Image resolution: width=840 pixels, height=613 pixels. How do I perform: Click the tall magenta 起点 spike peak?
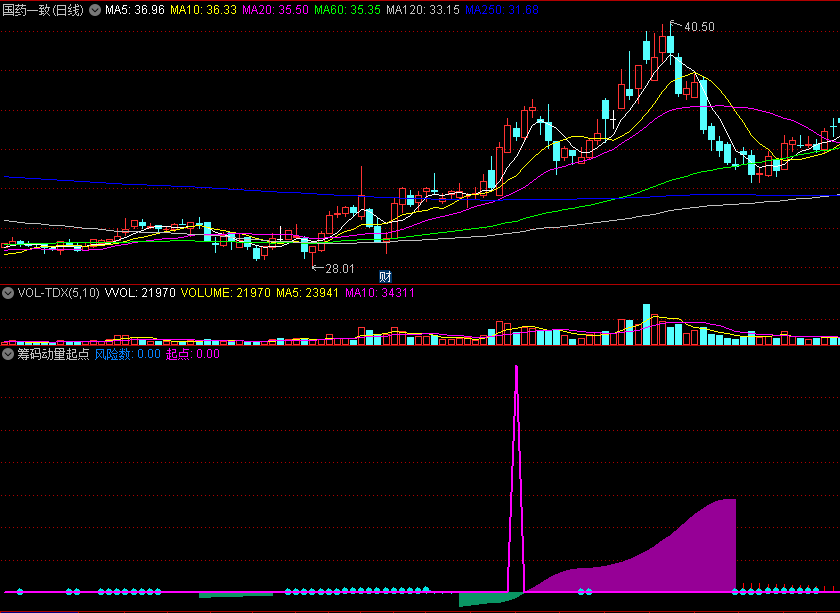516,368
